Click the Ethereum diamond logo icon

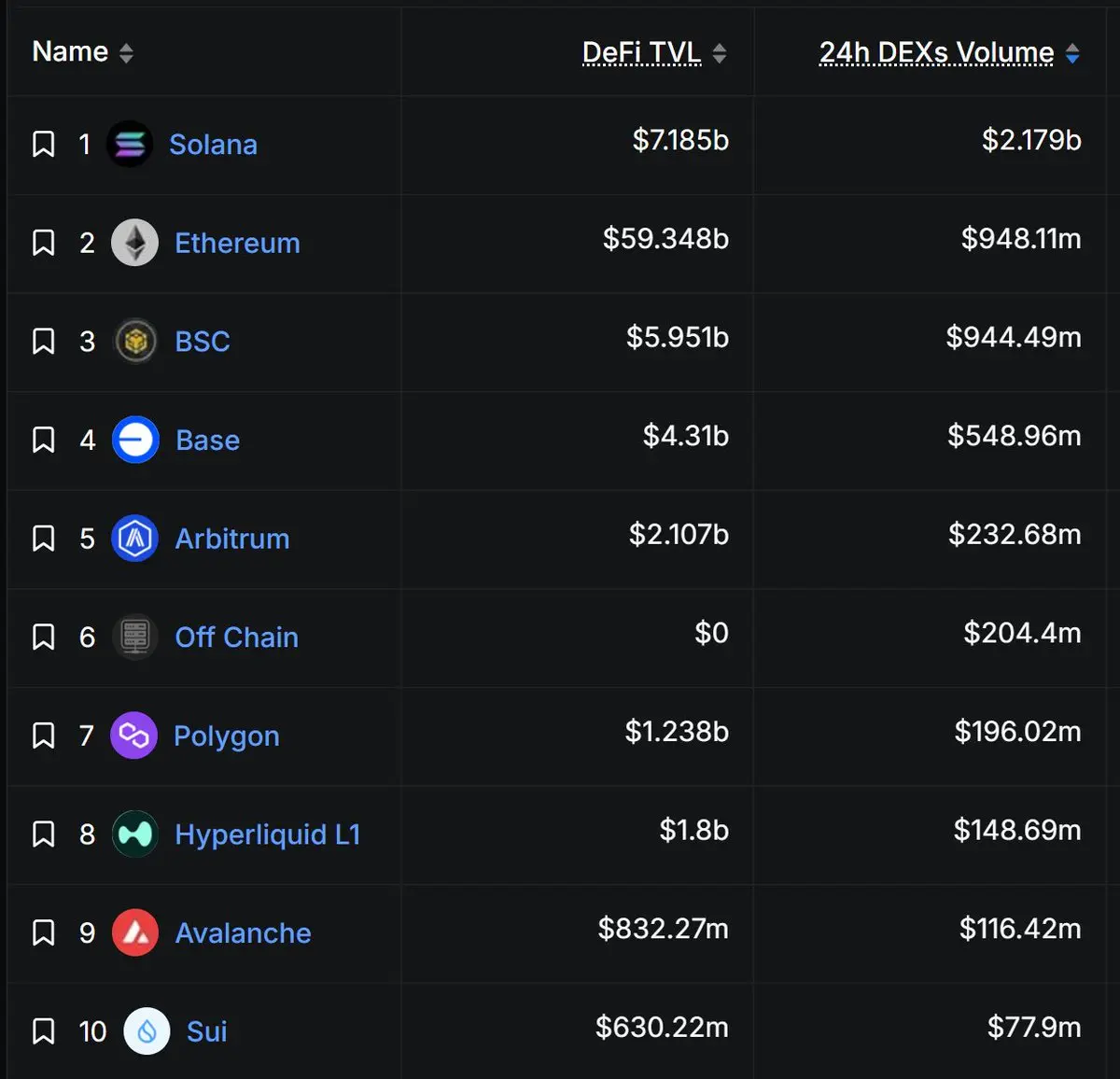(135, 243)
